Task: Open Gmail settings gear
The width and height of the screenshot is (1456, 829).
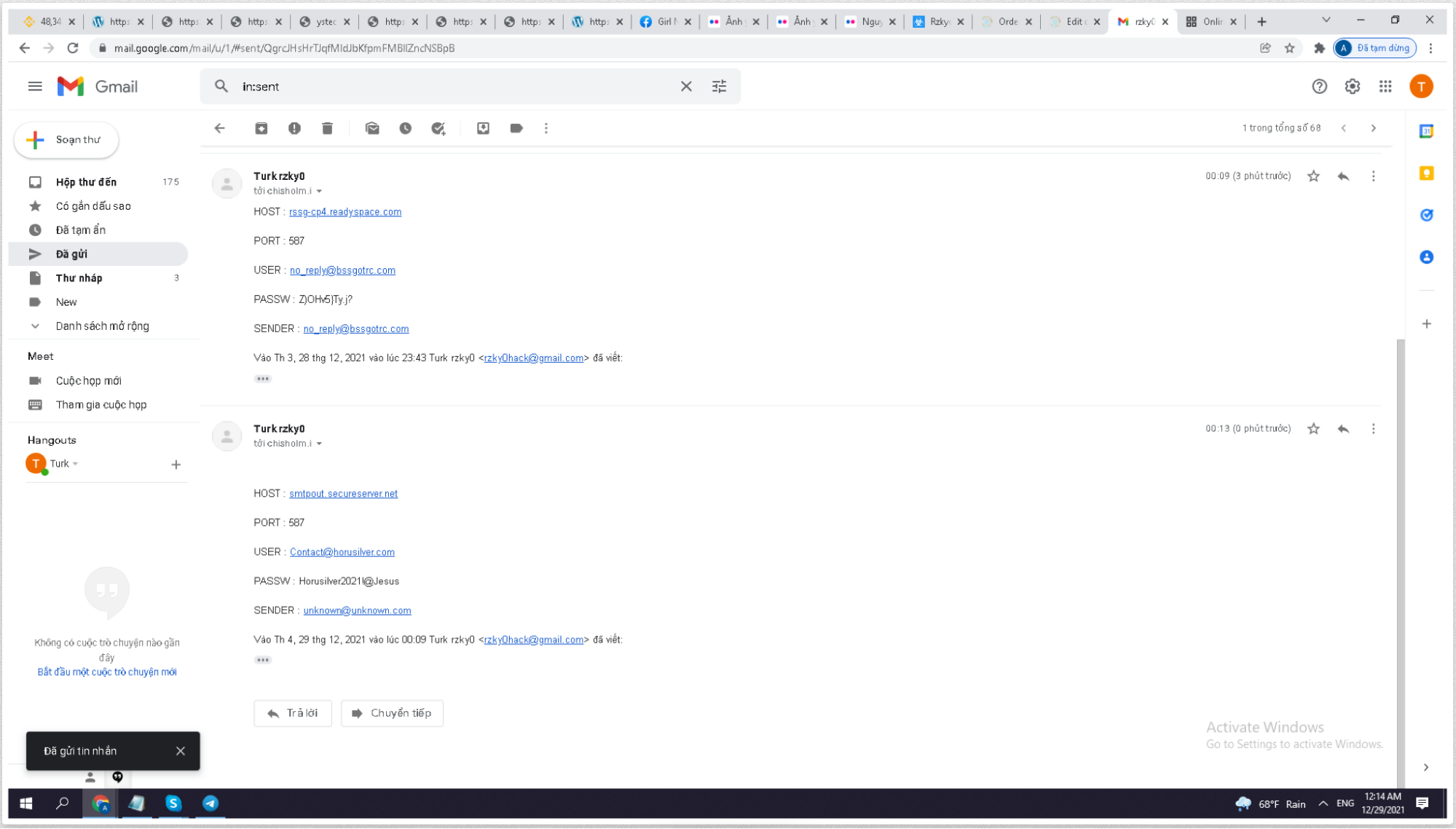Action: [1353, 87]
